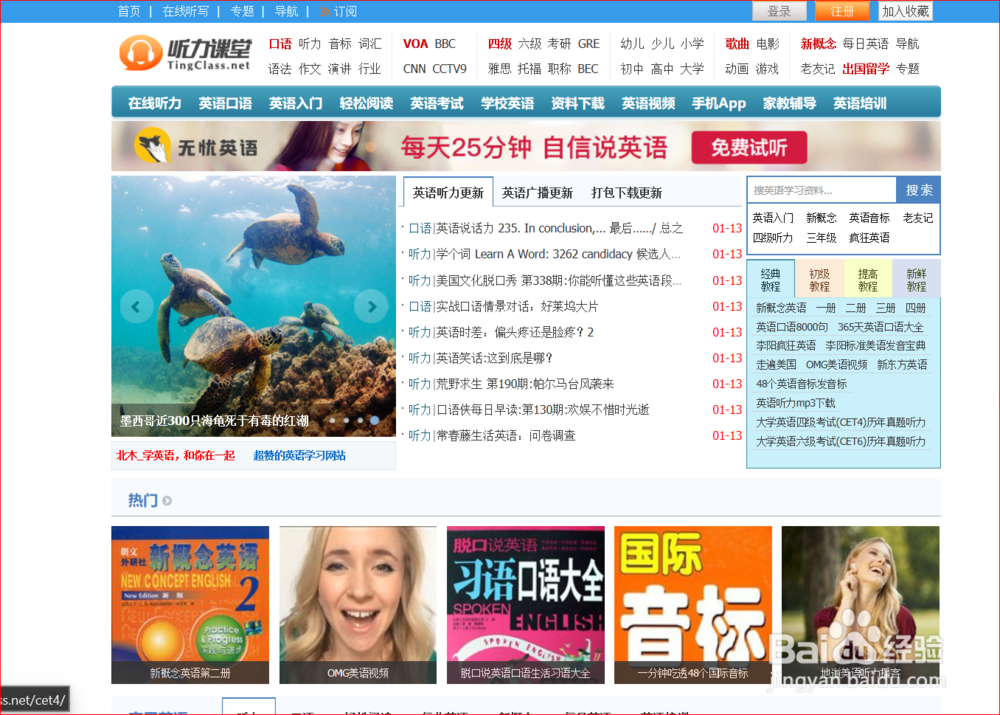Click the carousel next arrow

click(371, 306)
